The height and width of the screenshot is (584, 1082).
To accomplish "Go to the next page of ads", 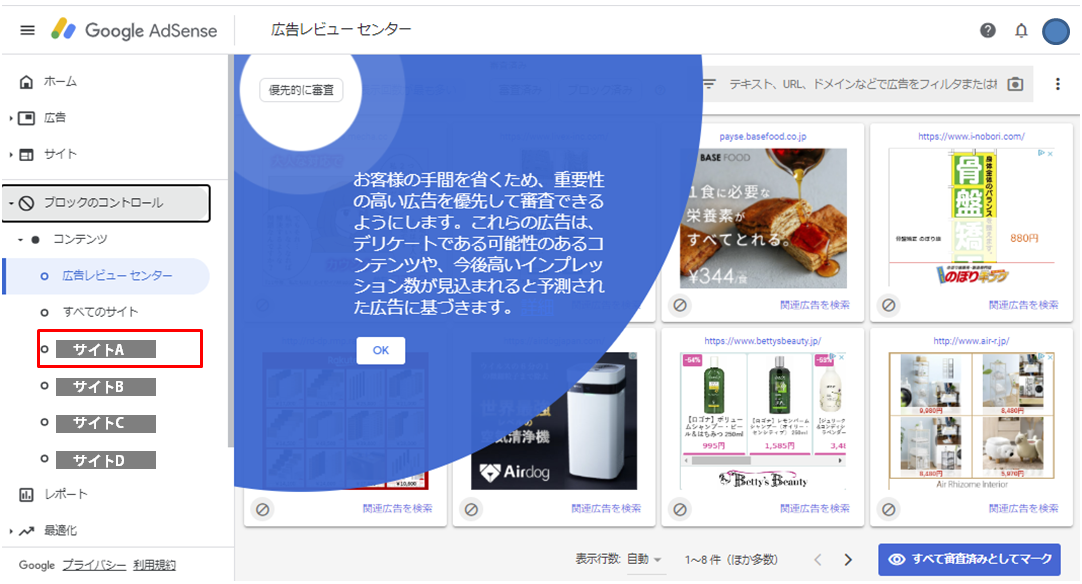I will (848, 560).
